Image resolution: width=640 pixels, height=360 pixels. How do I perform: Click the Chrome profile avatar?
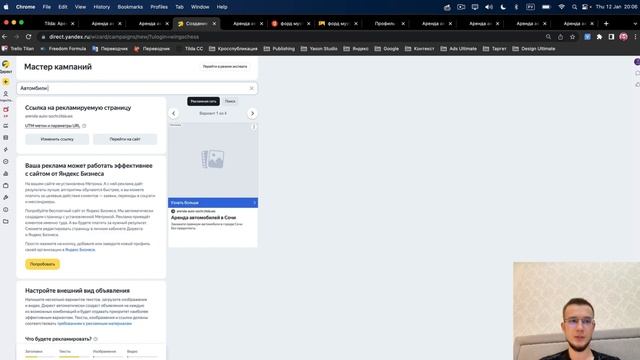click(623, 37)
